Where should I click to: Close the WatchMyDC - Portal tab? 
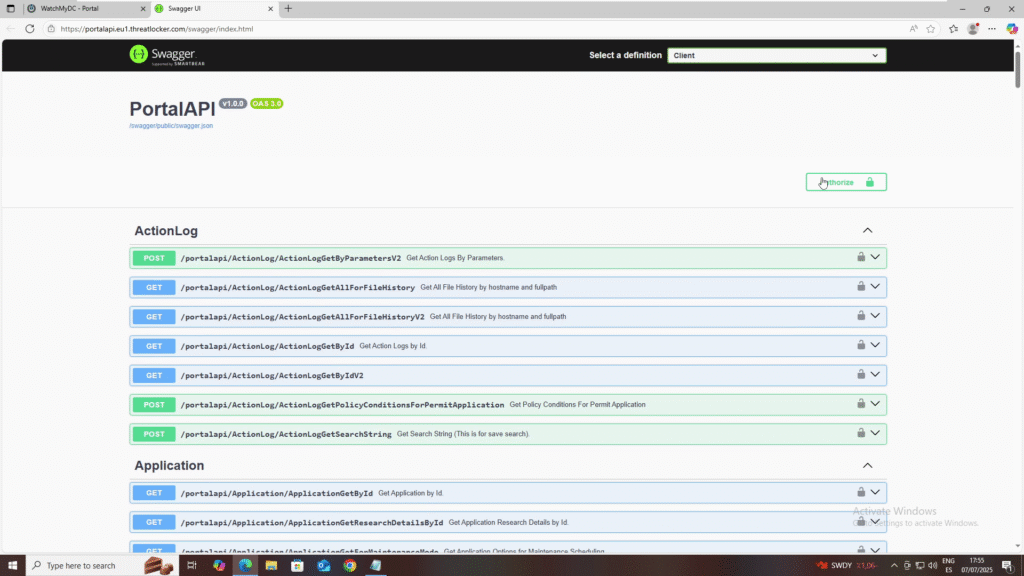143,8
